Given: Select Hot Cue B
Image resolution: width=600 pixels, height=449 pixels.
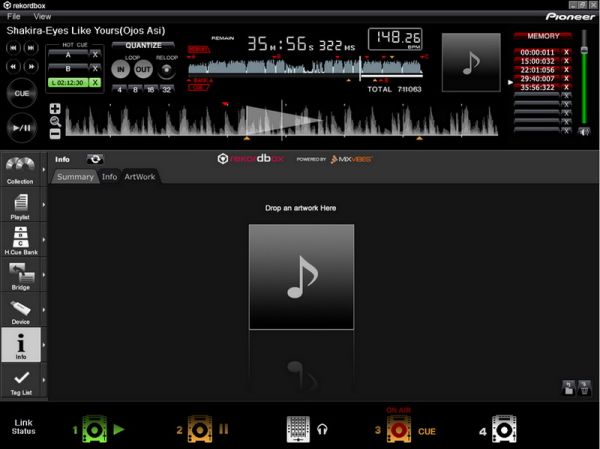Looking at the screenshot, I should tap(68, 69).
